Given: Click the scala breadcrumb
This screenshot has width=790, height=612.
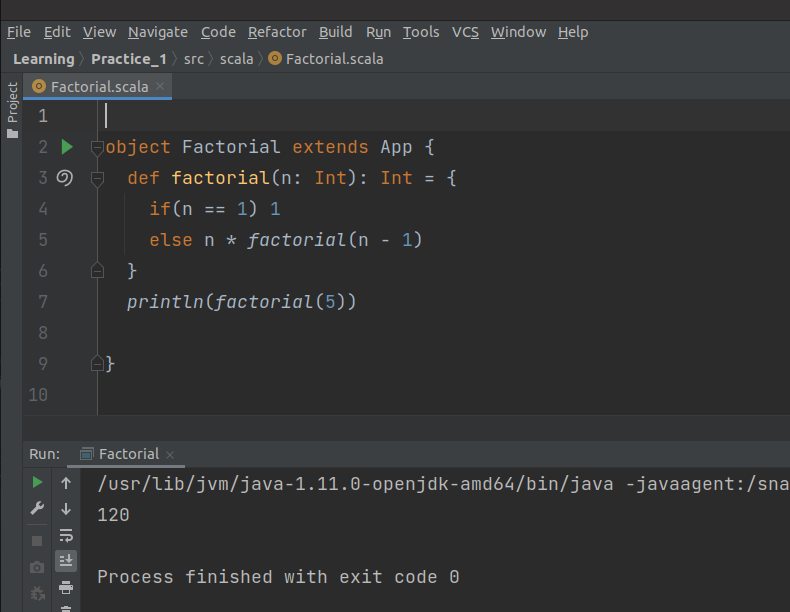Looking at the screenshot, I should [236, 59].
